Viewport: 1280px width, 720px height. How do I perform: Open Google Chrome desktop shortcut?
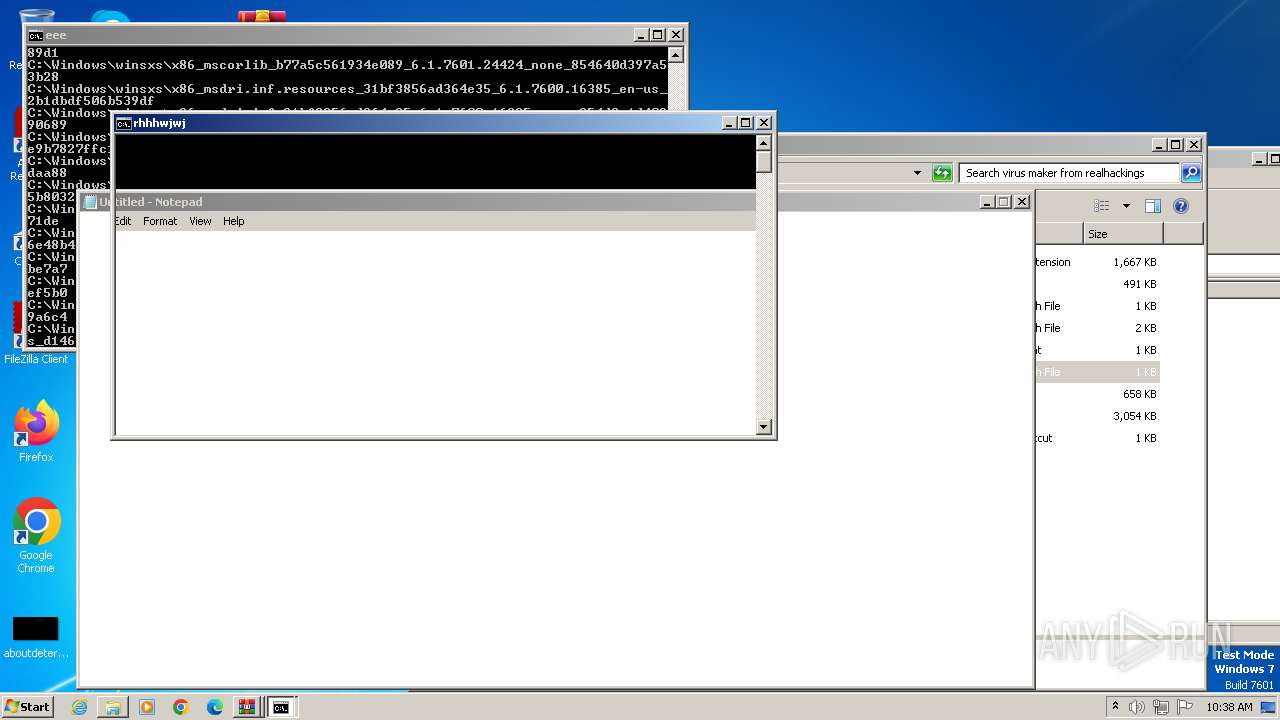click(x=36, y=535)
